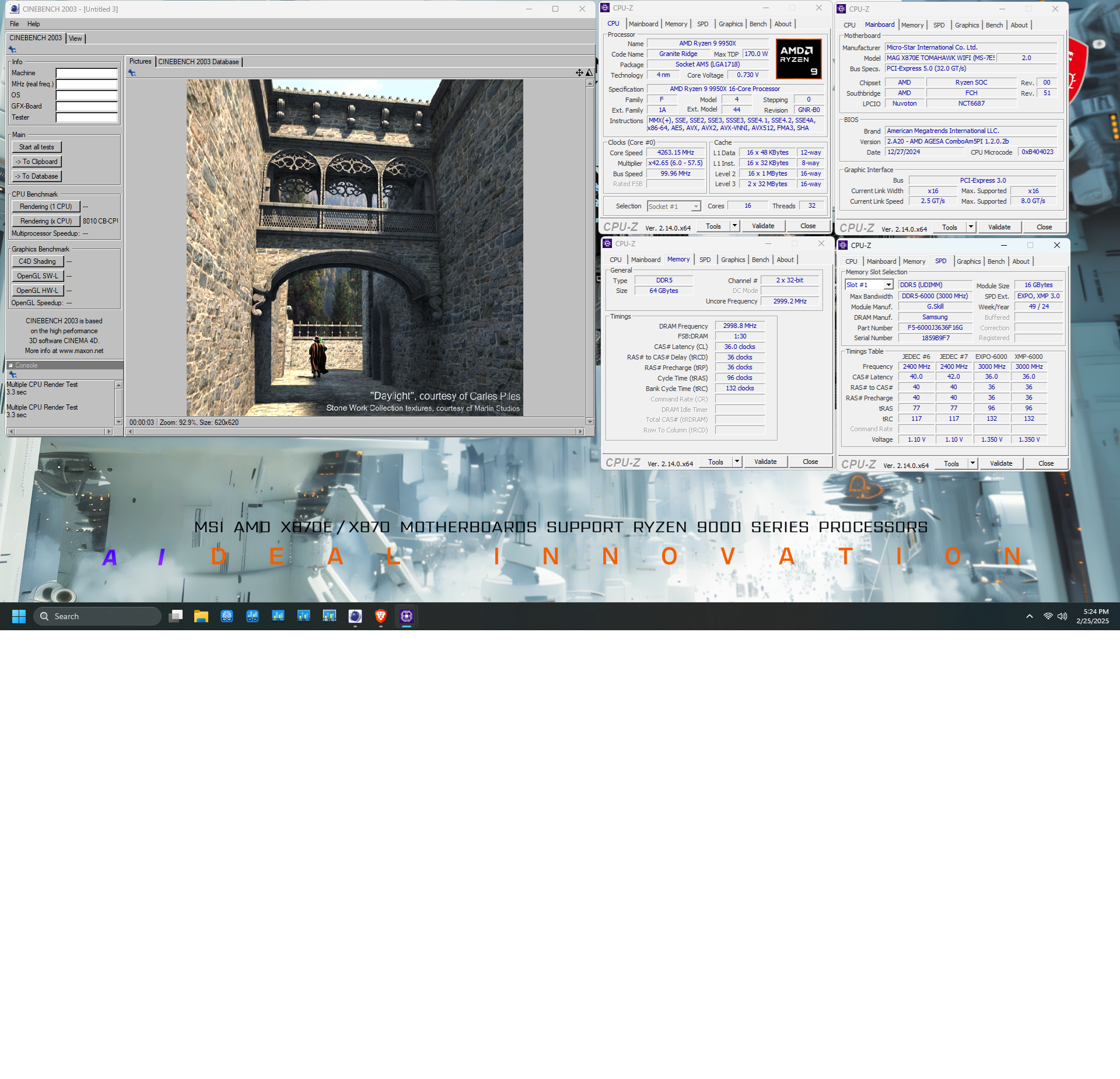Click the MHz (real freq.) input field
Viewport: 1120px width, 1079px height.
click(87, 84)
